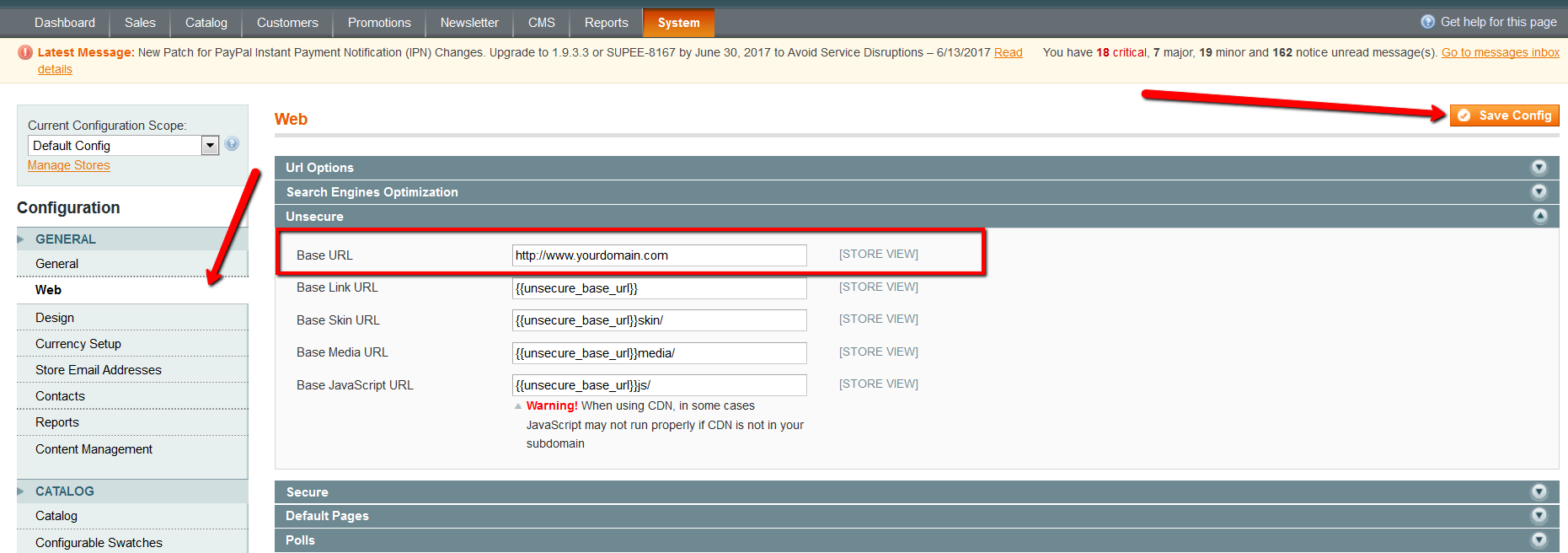Viewport: 1568px width, 553px height.
Task: Click the Base Link URL input field
Action: coord(660,288)
